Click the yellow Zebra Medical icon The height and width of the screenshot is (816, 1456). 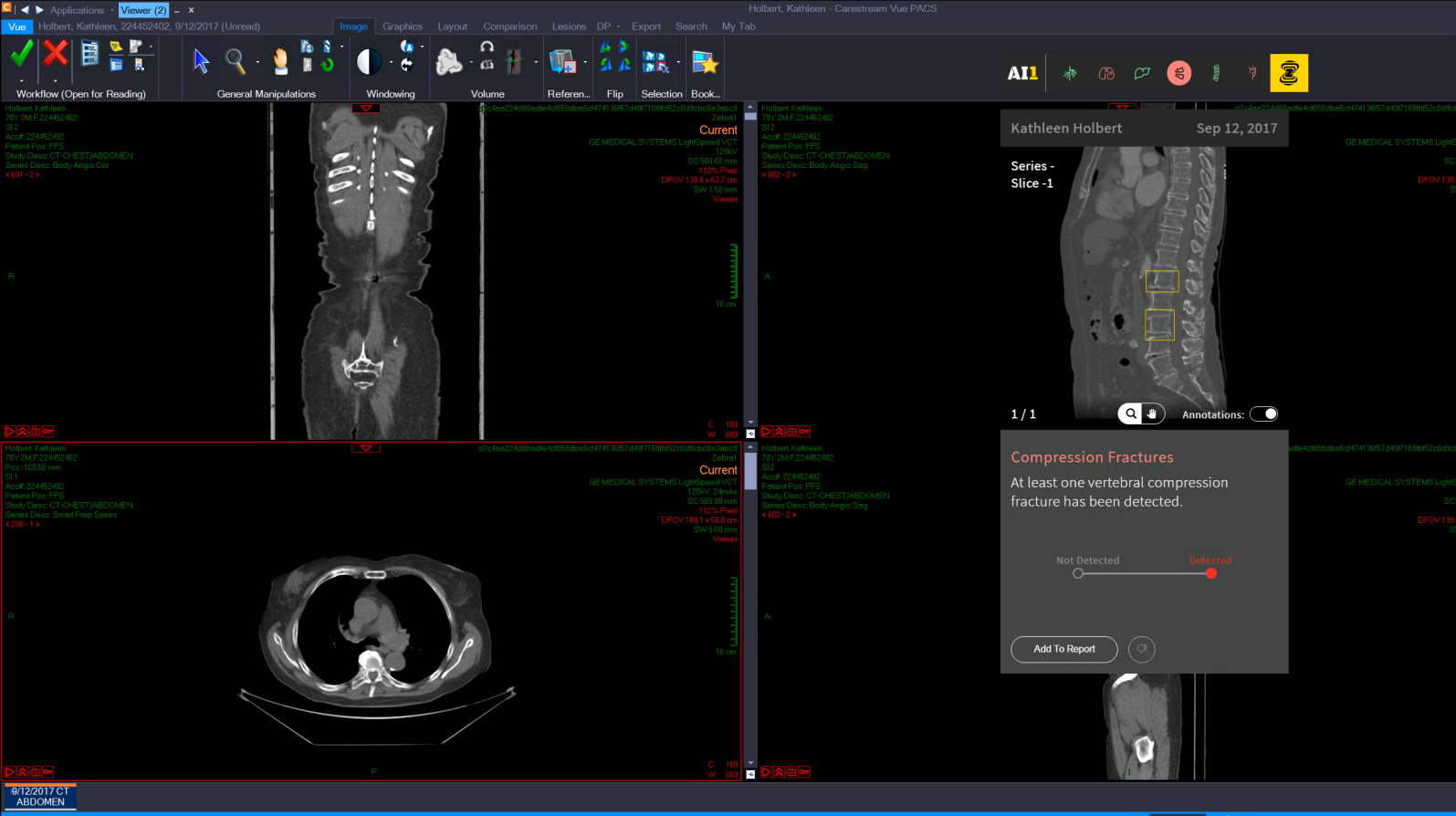[x=1289, y=73]
